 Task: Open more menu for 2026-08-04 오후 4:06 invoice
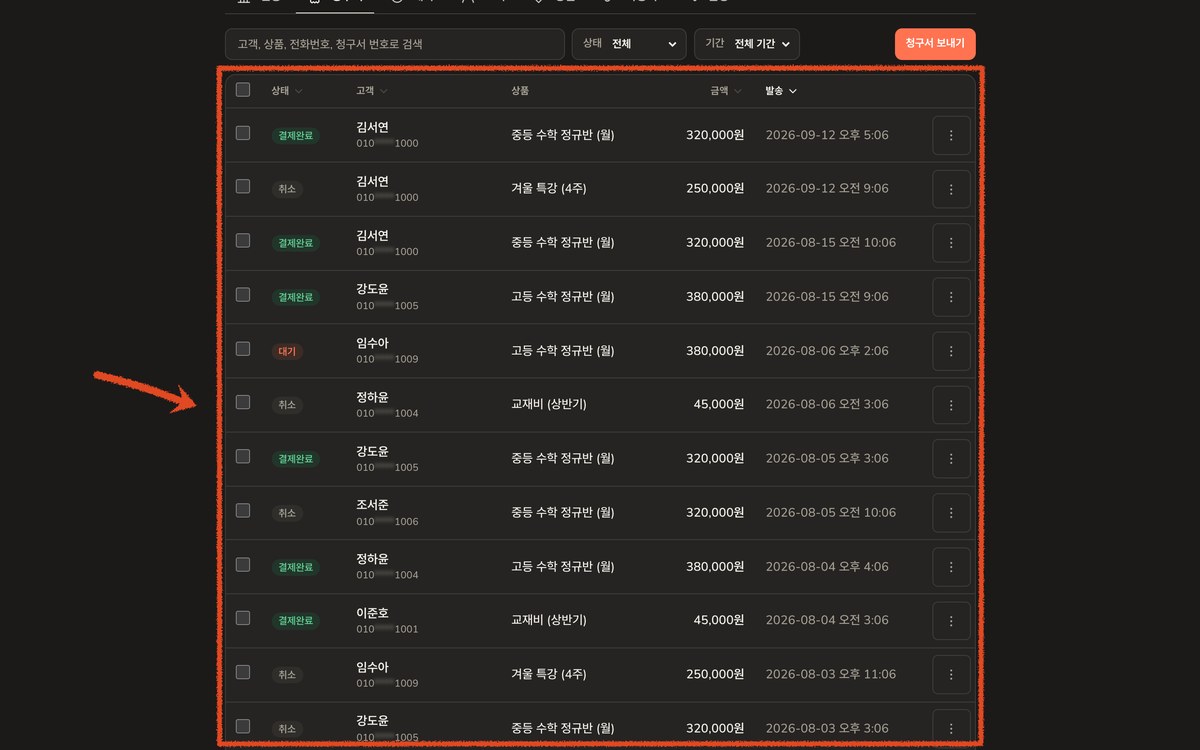pos(951,567)
